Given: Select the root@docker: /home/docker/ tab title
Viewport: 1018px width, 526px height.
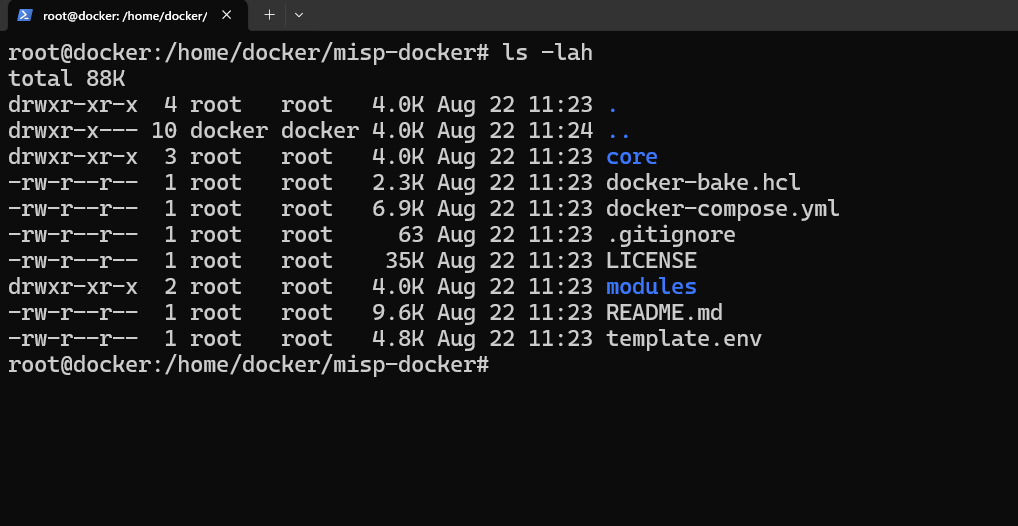Looking at the screenshot, I should (x=125, y=16).
